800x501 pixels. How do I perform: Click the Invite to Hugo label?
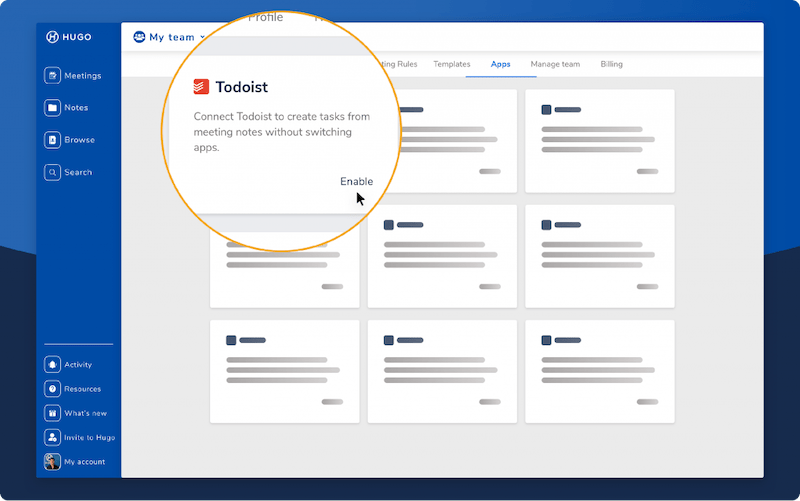pyautogui.click(x=89, y=438)
